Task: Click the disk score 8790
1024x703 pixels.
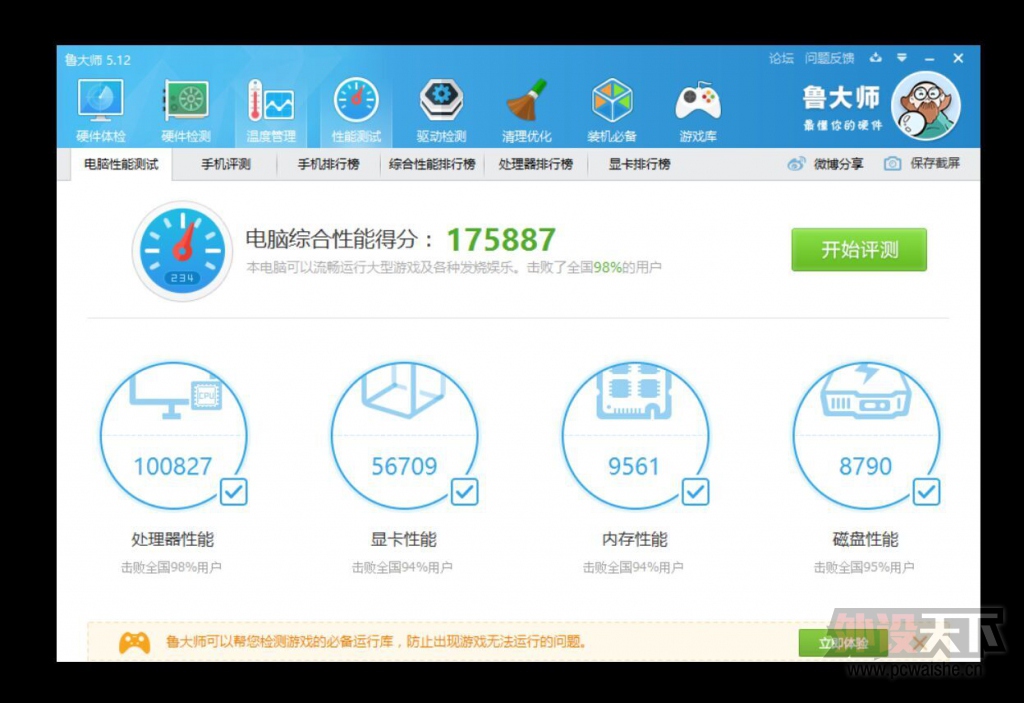Action: 865,466
